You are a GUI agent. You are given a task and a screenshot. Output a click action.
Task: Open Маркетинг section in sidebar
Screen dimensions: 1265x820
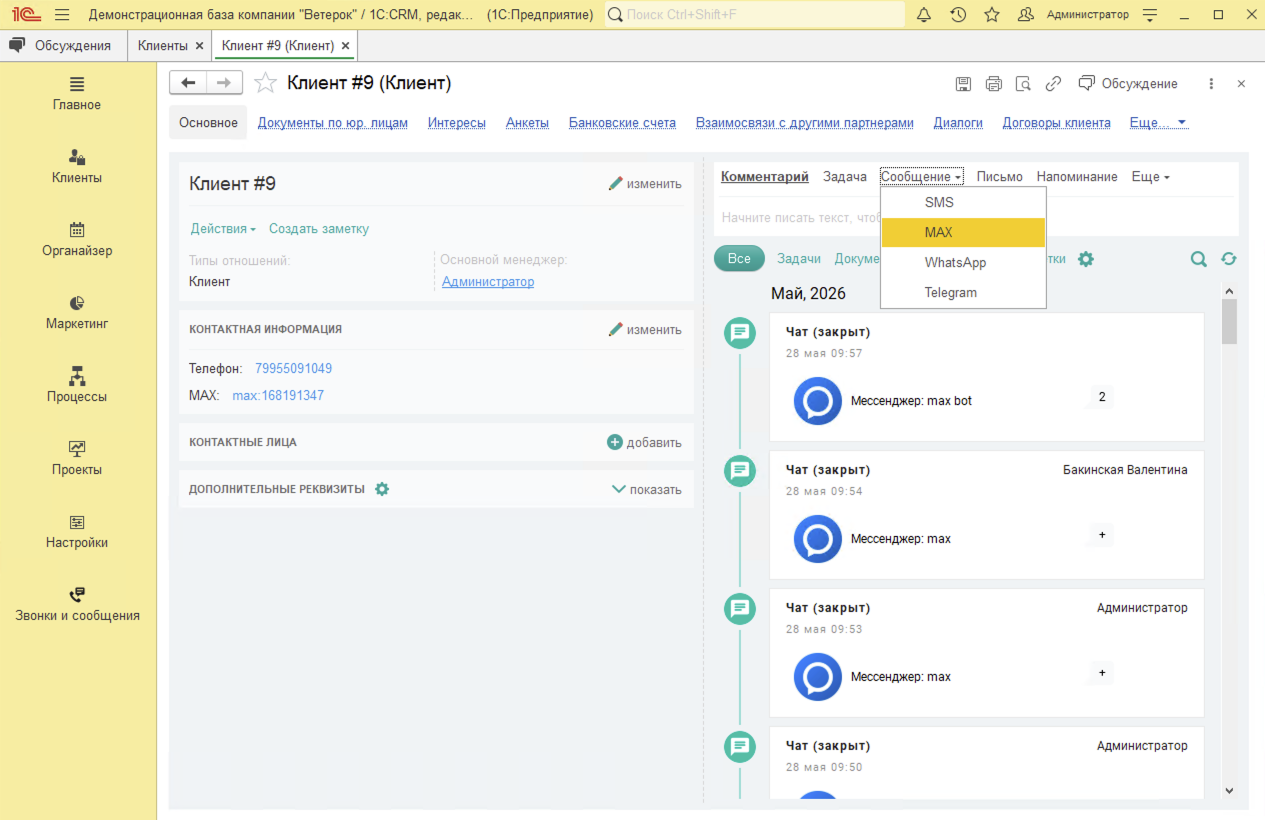click(x=77, y=312)
